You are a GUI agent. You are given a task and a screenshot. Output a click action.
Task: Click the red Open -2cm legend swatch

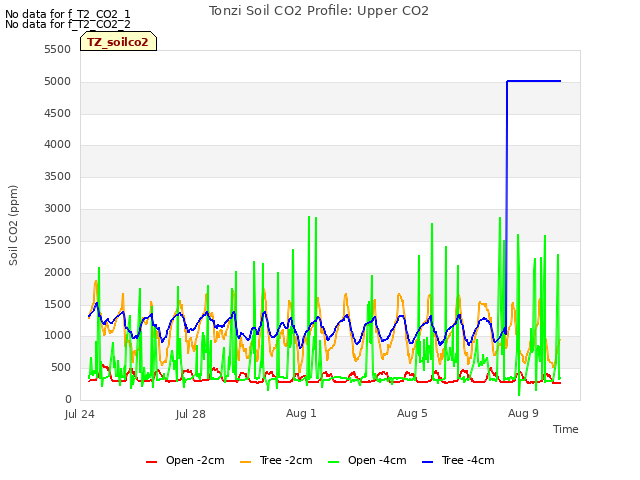(x=151, y=462)
